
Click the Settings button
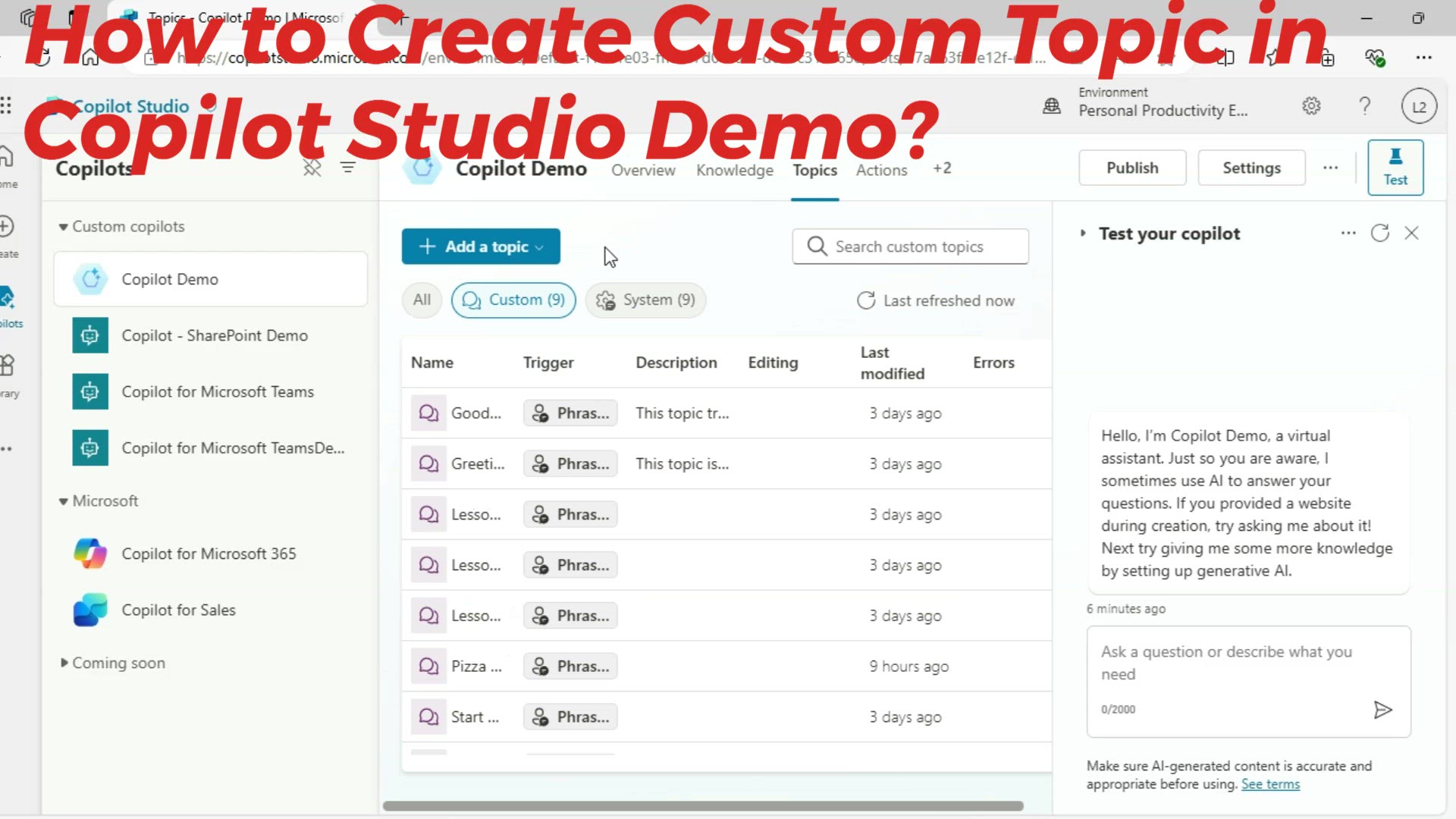[x=1251, y=168]
